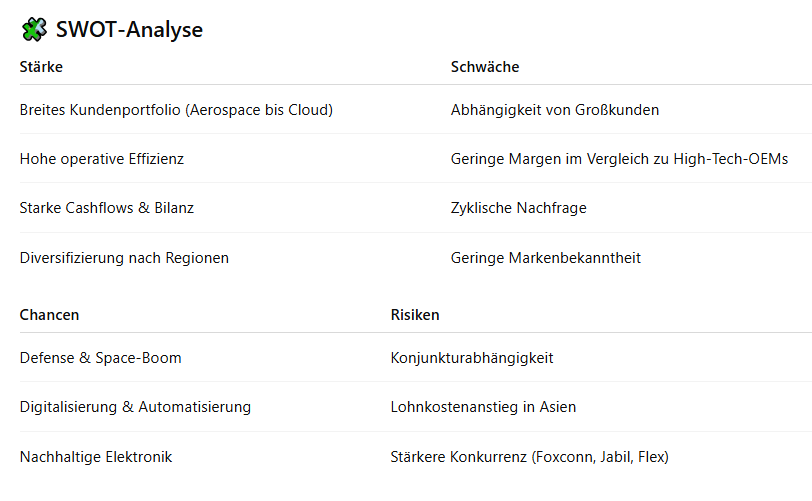Select the Breites Kundenportfolio cell
Screen dimensions: 812x501
coord(176,110)
